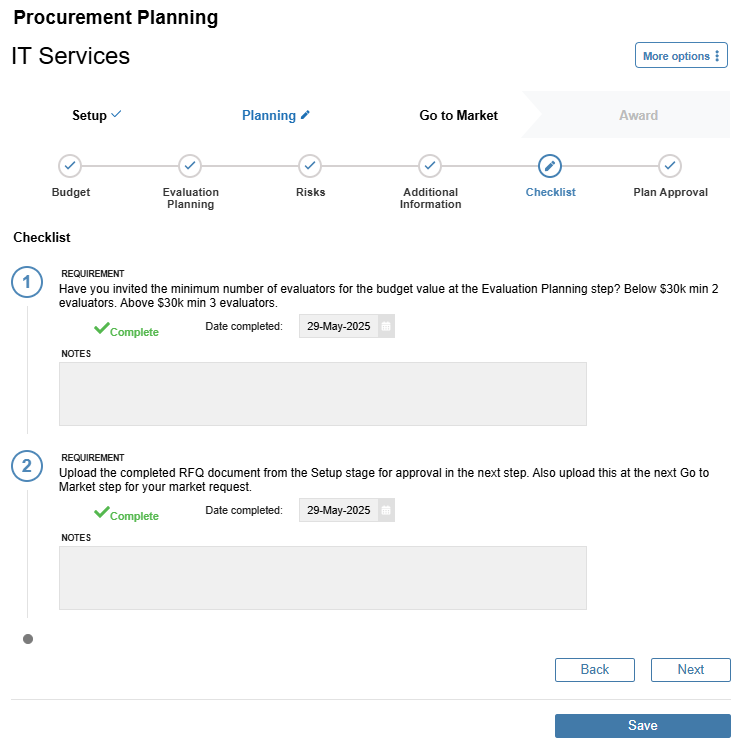This screenshot has width=738, height=746.
Task: Open calendar picker for requirement 2 date
Action: tap(386, 510)
